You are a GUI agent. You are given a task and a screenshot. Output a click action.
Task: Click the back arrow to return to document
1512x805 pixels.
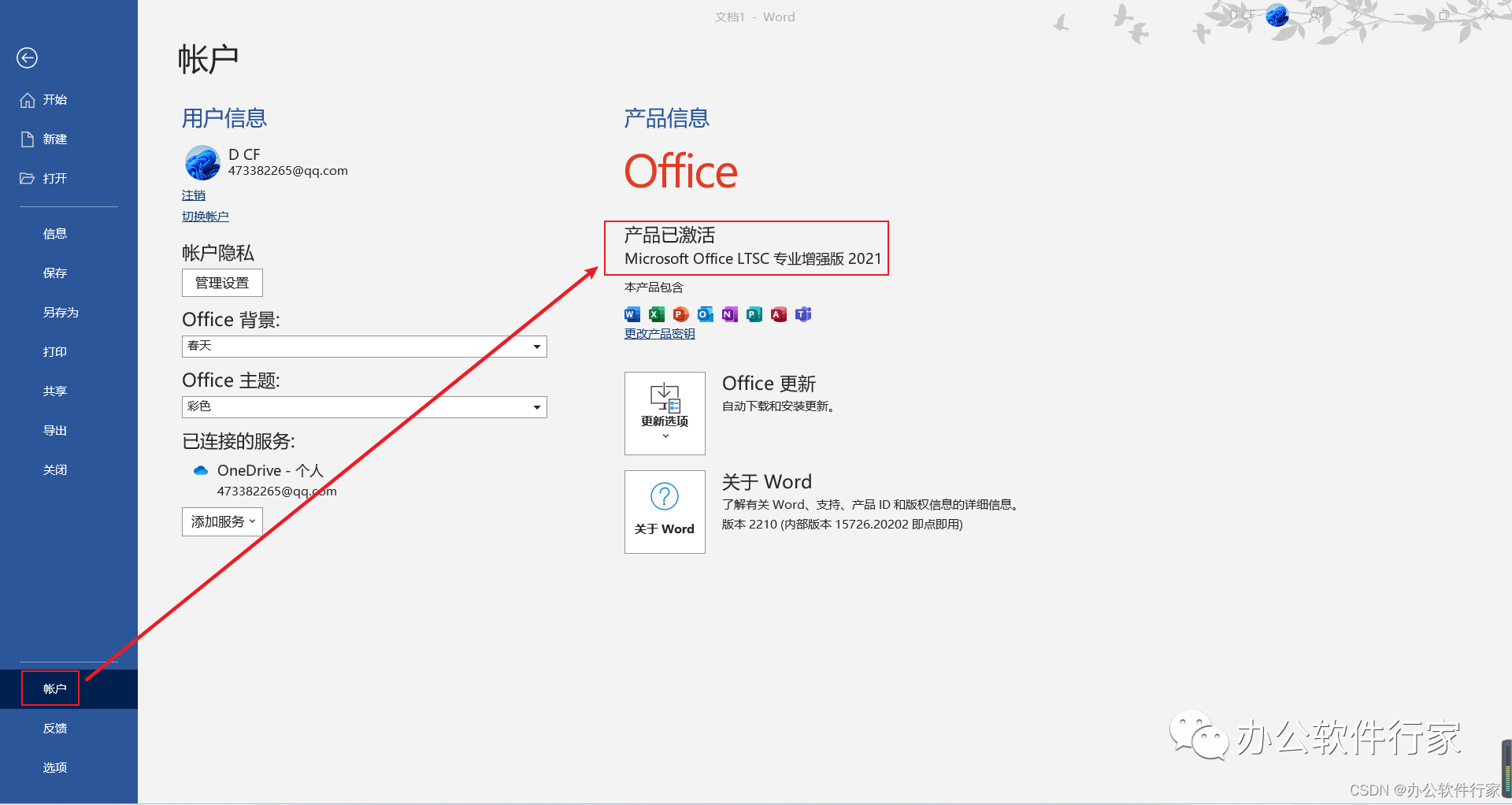pyautogui.click(x=27, y=57)
